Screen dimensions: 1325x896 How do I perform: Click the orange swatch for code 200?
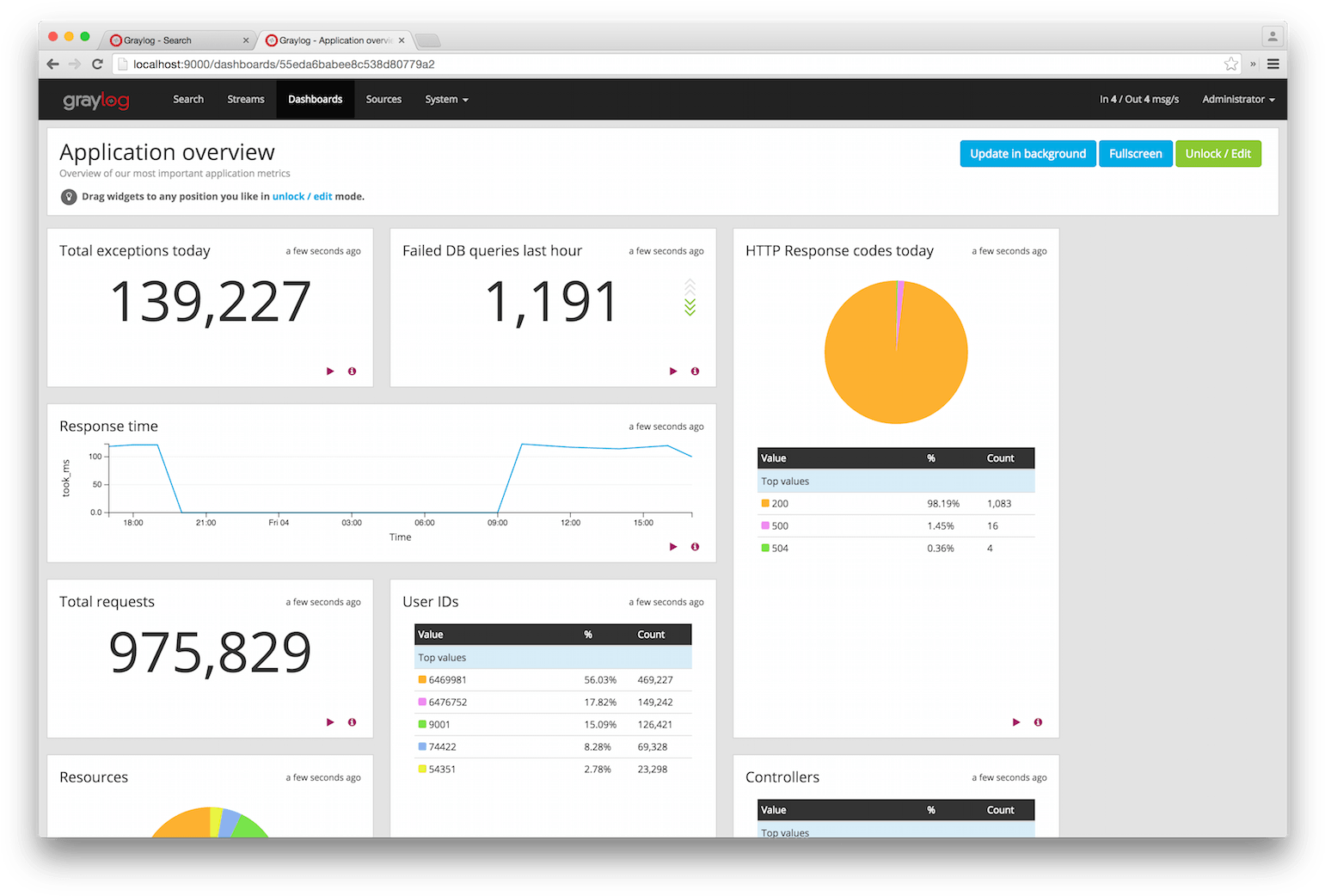point(765,503)
